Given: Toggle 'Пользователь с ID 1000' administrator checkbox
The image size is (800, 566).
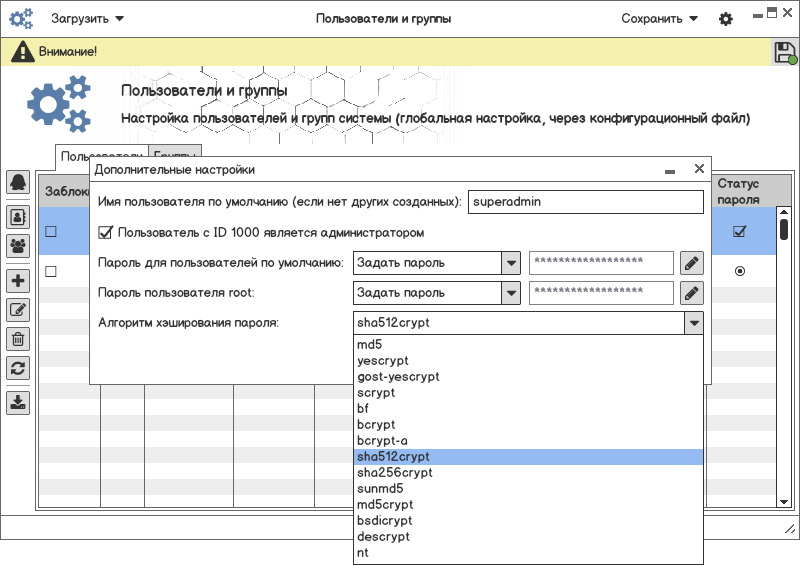Looking at the screenshot, I should [x=105, y=233].
